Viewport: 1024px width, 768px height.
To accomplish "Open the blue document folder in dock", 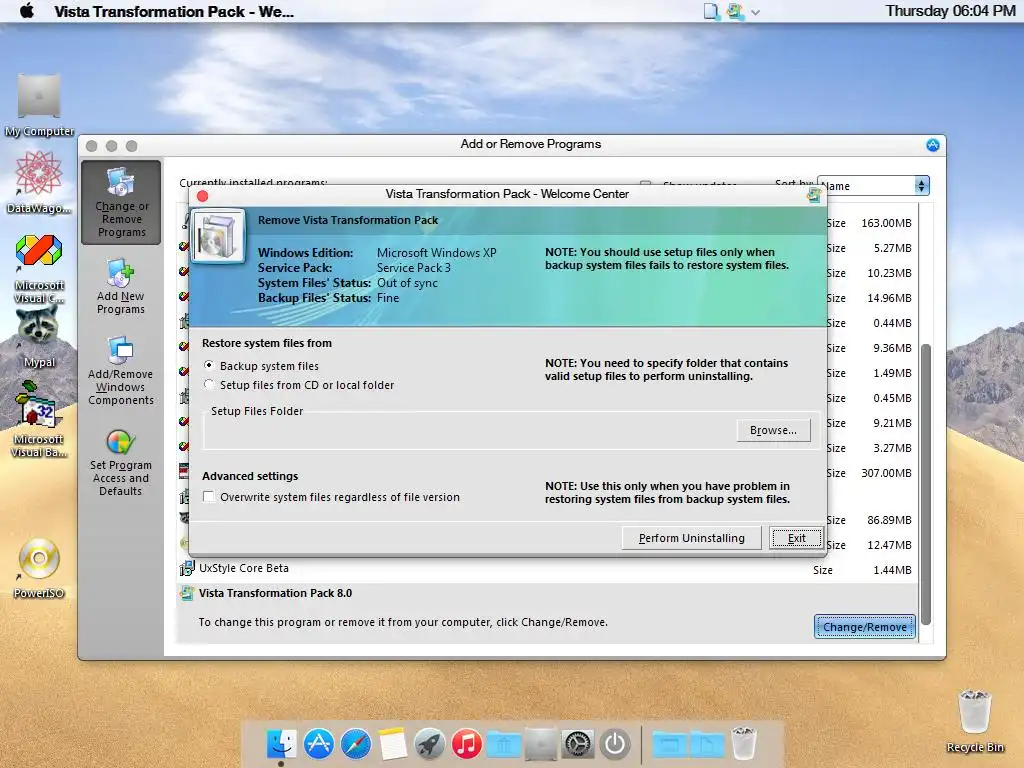I will (707, 744).
